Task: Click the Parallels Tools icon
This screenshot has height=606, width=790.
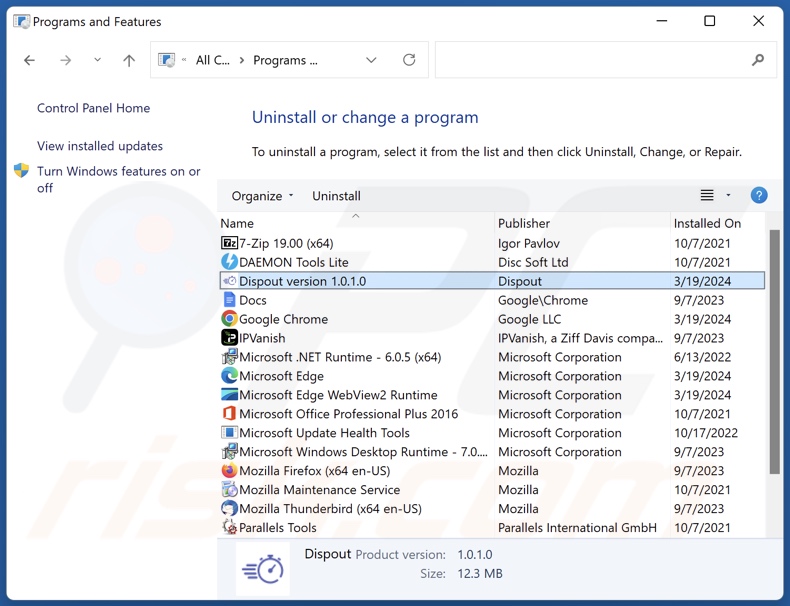Action: coord(229,527)
